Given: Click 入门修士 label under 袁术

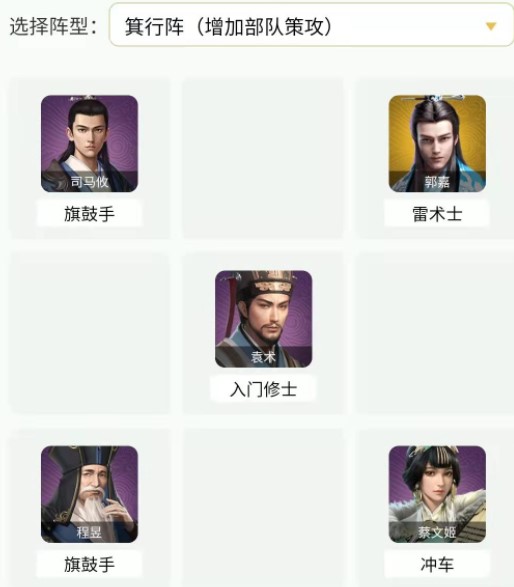Looking at the screenshot, I should click(263, 389).
